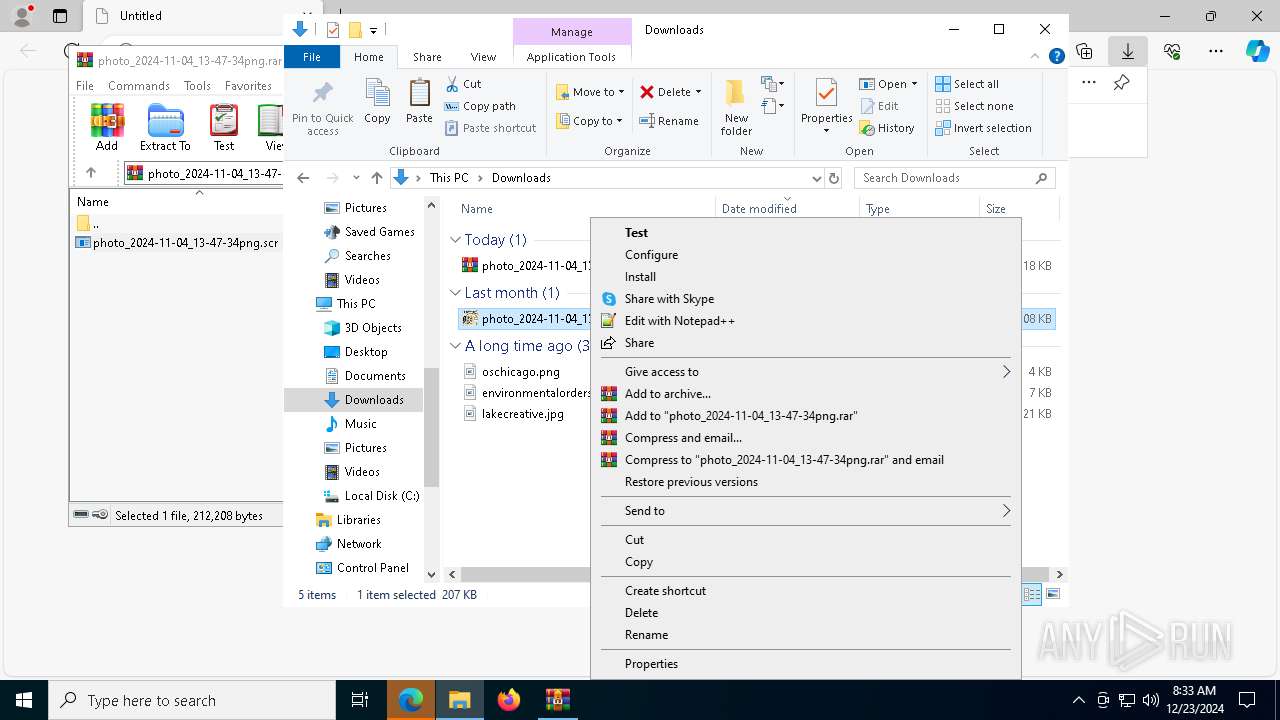Open Firefox from the taskbar
This screenshot has height=720, width=1280.
[x=509, y=700]
